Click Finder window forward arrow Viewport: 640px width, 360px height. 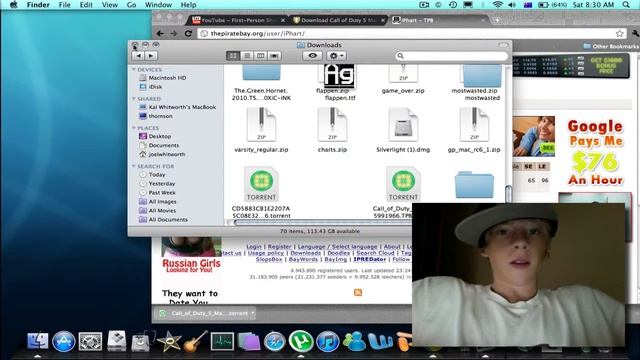point(151,56)
